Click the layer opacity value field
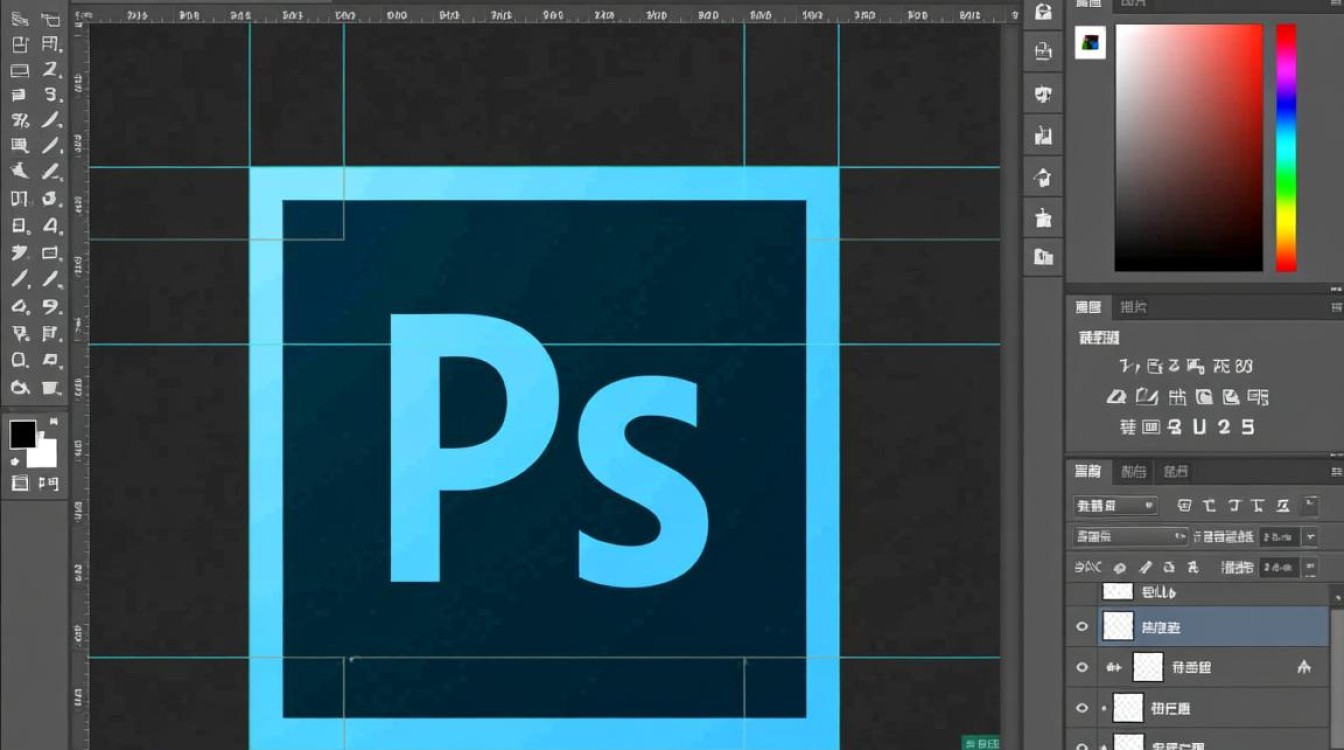The image size is (1344, 750). click(x=1280, y=537)
